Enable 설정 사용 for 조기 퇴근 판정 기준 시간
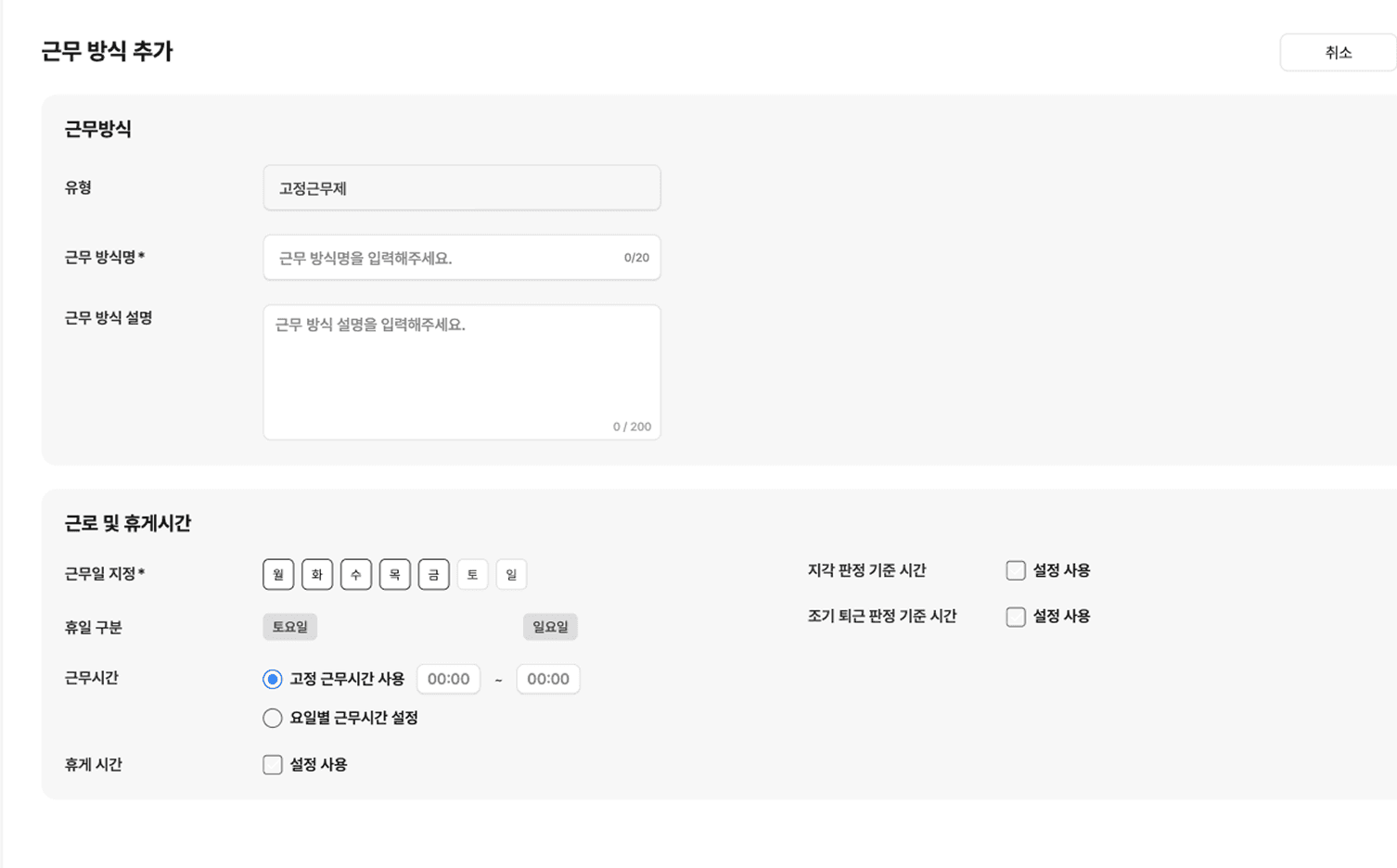Screen dimensions: 1397x868 click(1015, 616)
